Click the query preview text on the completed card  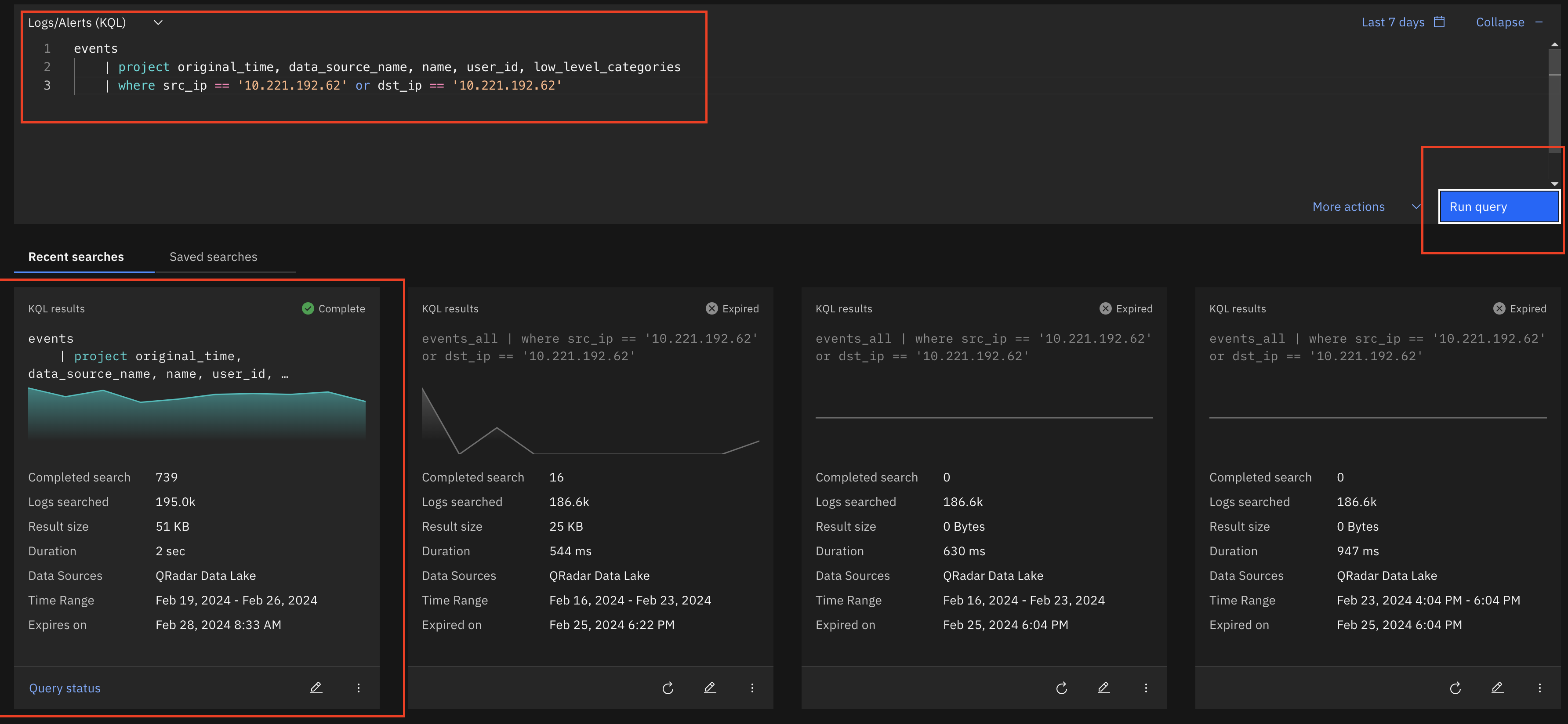pyautogui.click(x=158, y=356)
